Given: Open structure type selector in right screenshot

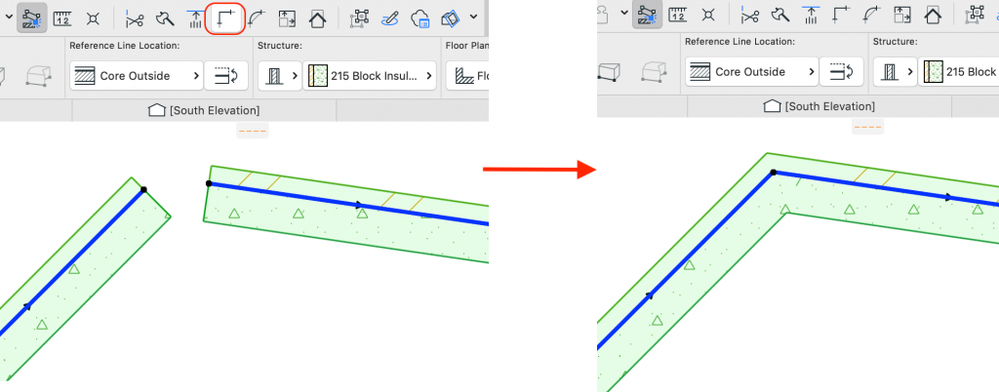Looking at the screenshot, I should tap(895, 71).
